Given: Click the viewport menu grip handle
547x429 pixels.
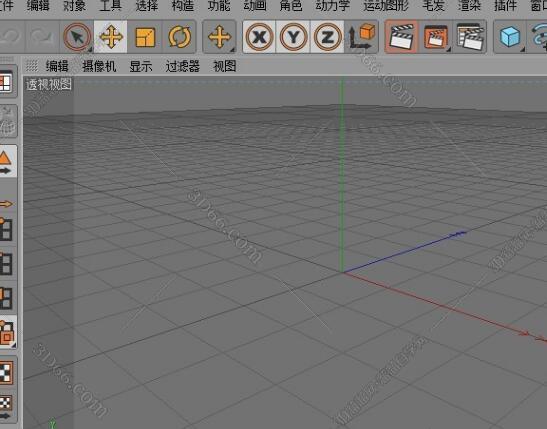Looking at the screenshot, I should [x=32, y=66].
